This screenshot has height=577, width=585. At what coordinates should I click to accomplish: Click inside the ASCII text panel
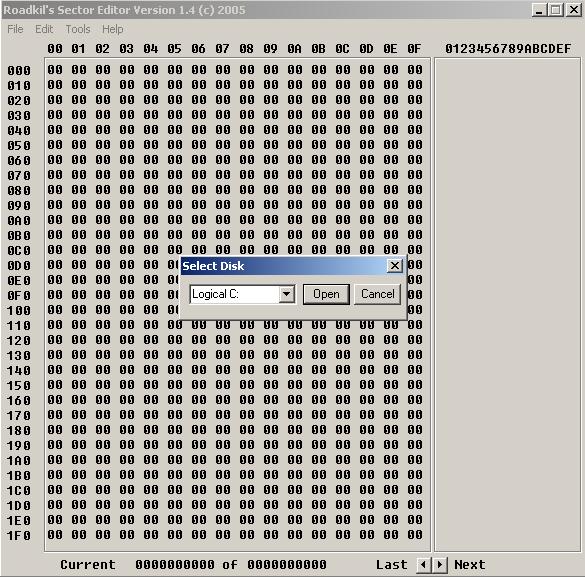[x=507, y=304]
